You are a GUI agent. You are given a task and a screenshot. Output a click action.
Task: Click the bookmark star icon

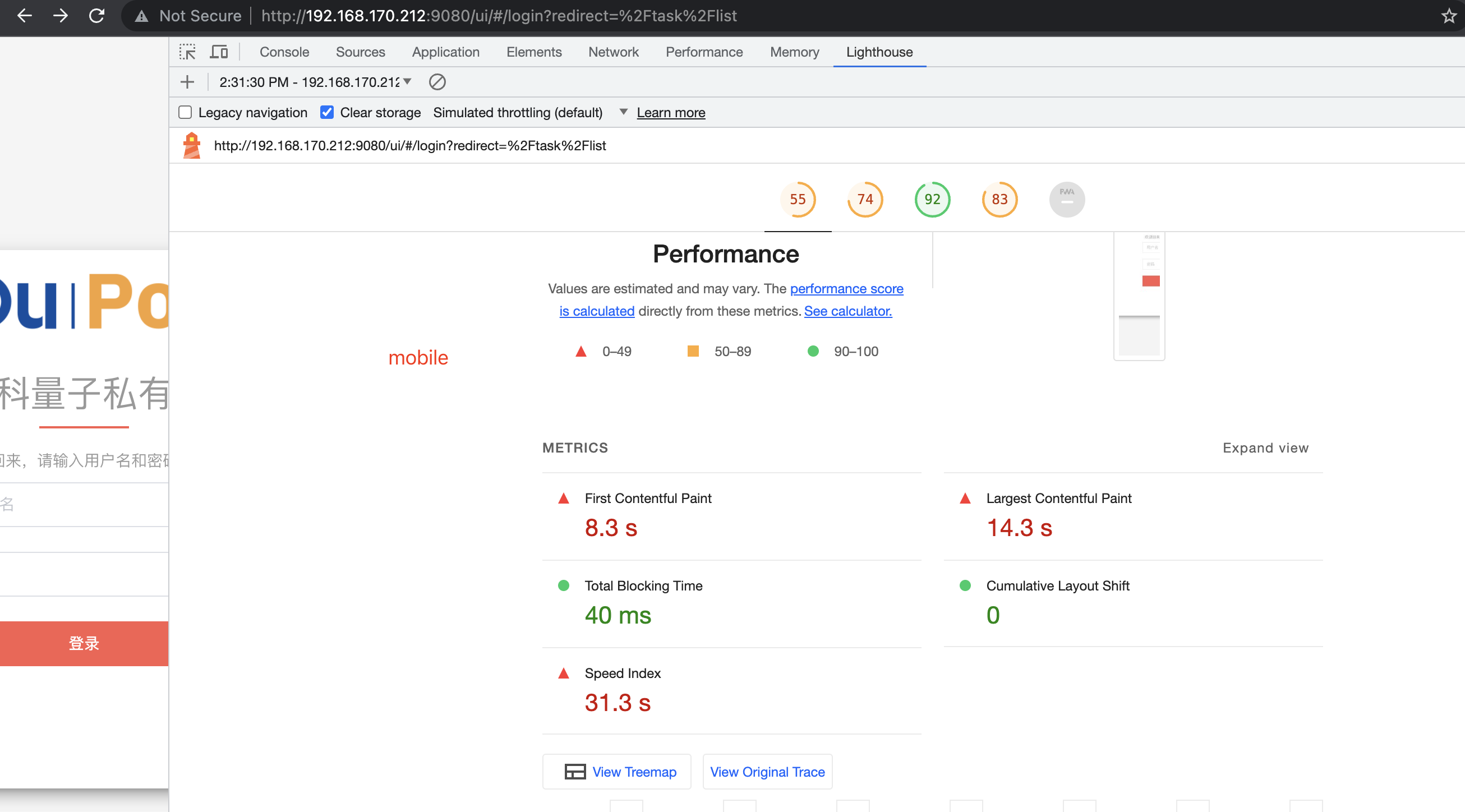[x=1449, y=15]
